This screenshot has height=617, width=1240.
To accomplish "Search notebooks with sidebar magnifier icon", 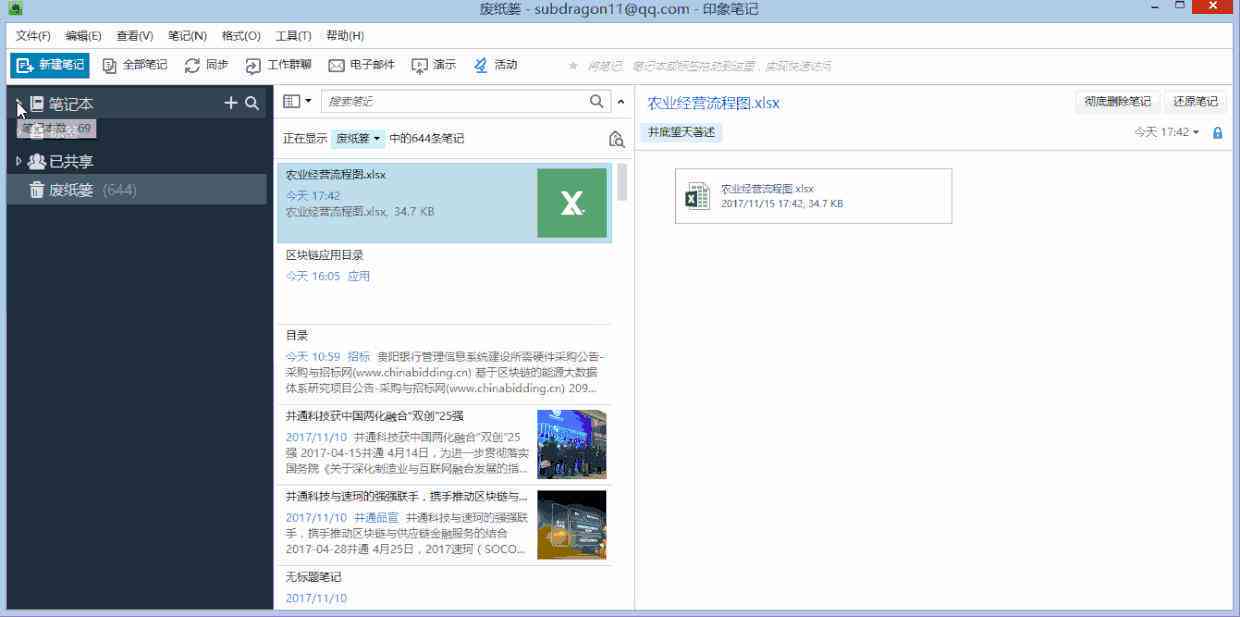I will tap(252, 103).
